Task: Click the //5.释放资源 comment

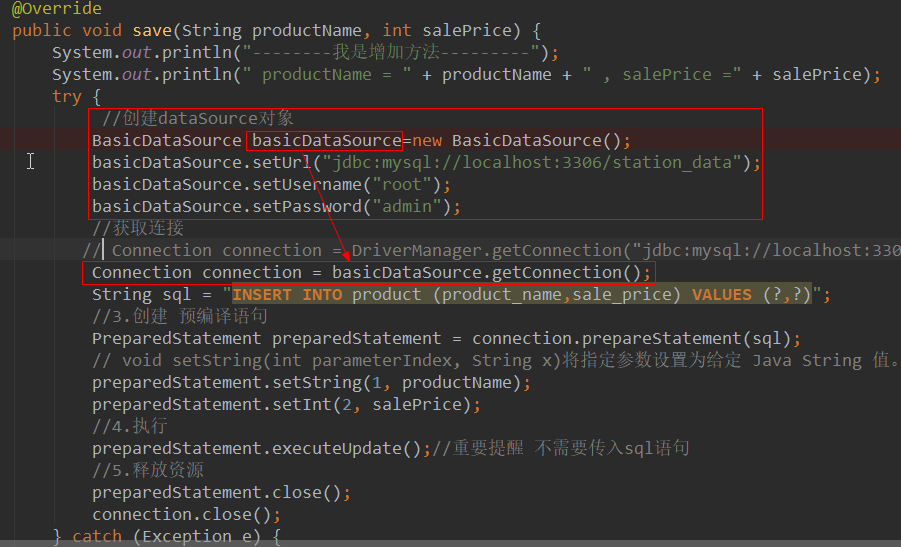Action: pos(148,470)
